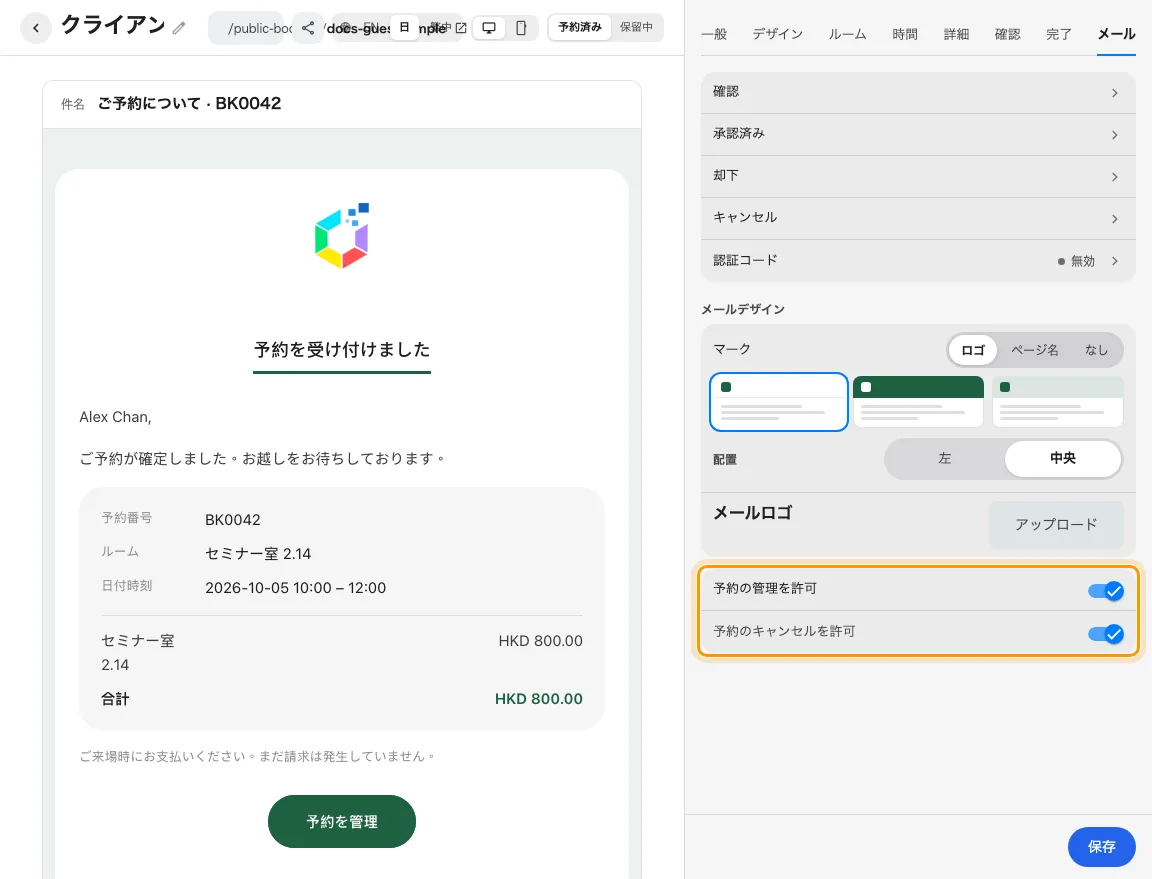Select the 予約済み preview state
The height and width of the screenshot is (879, 1152).
coord(580,27)
